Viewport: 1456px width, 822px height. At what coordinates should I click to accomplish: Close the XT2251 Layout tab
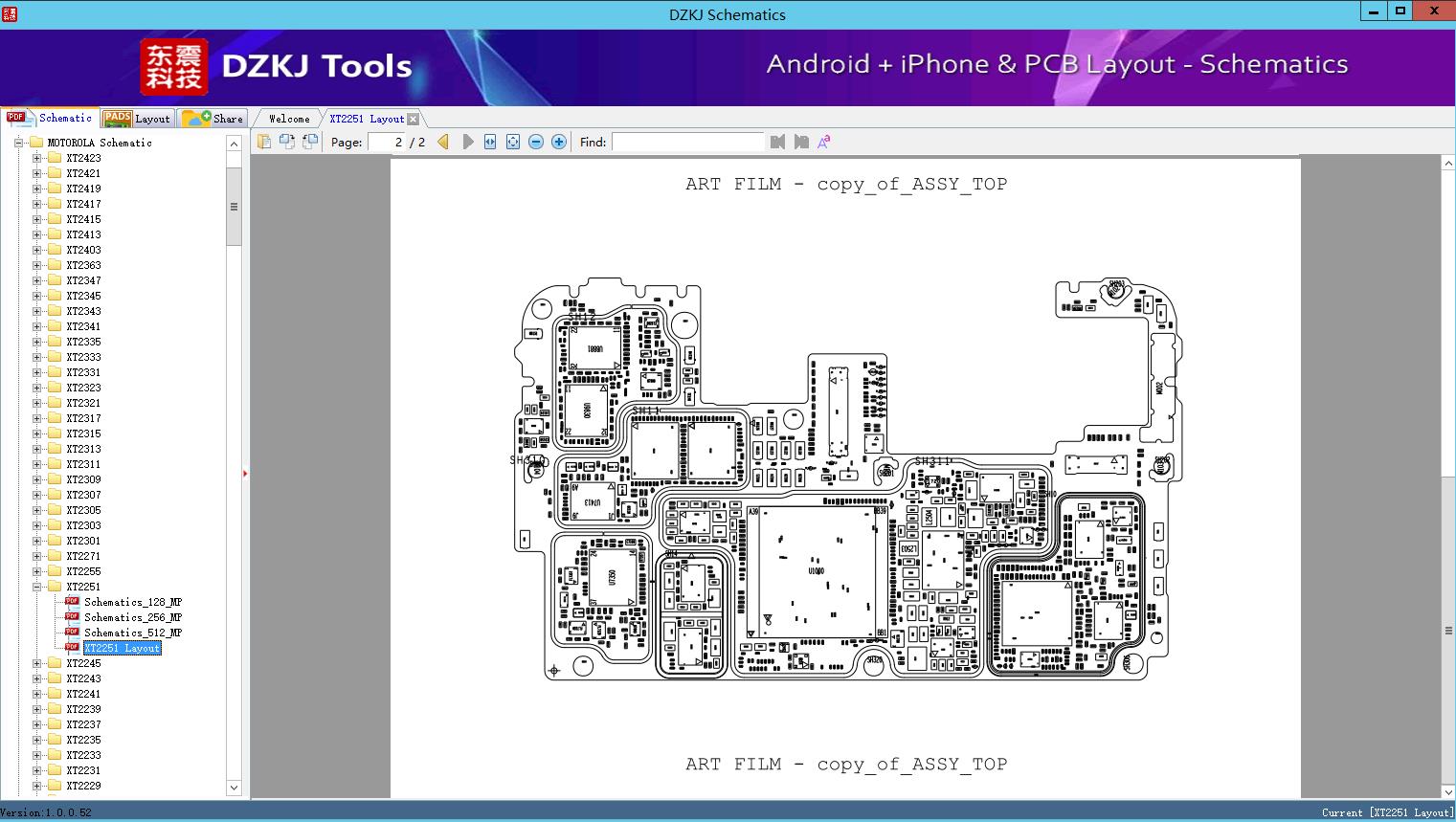pyautogui.click(x=413, y=119)
